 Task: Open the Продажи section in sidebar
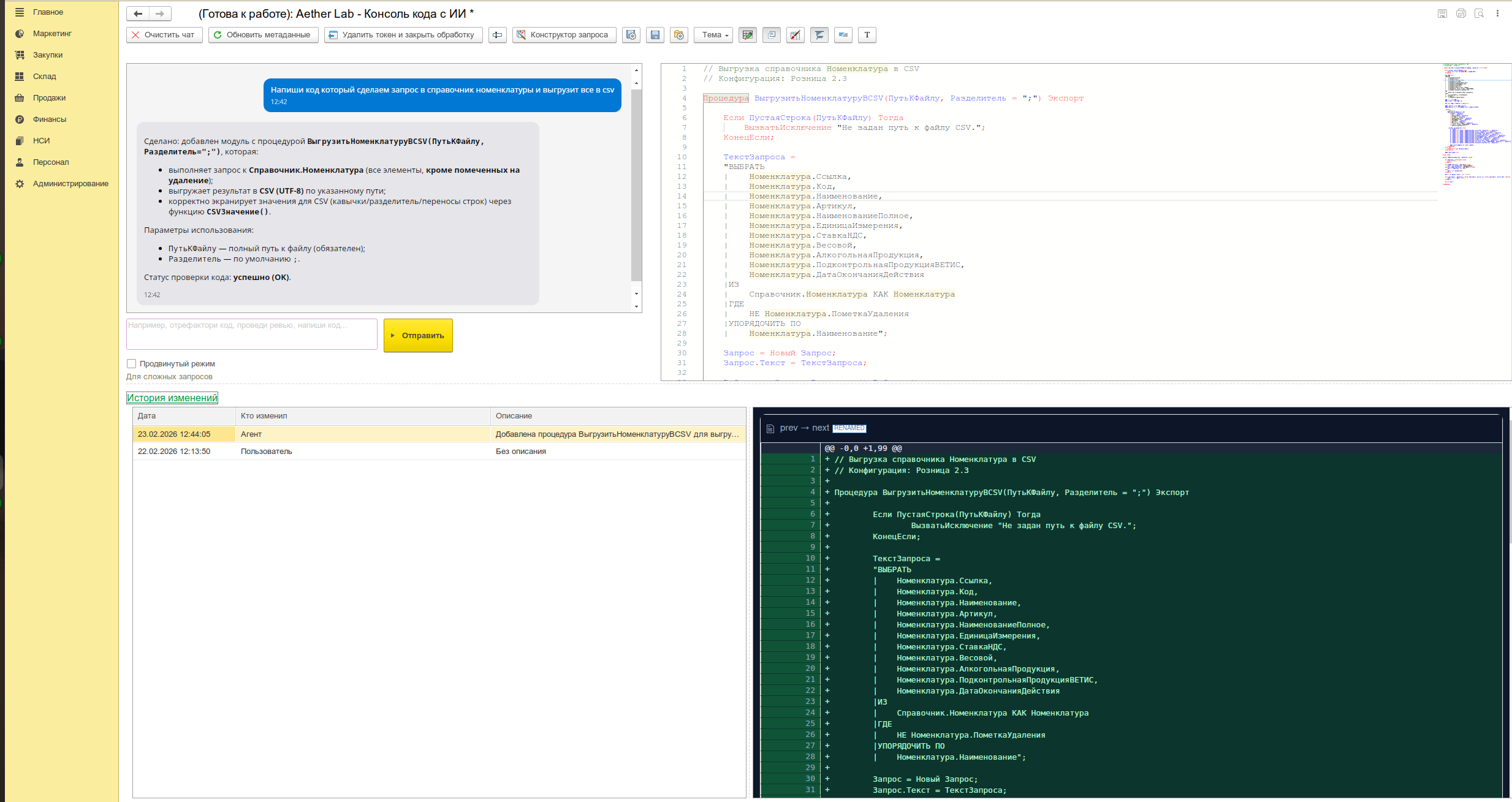(49, 98)
